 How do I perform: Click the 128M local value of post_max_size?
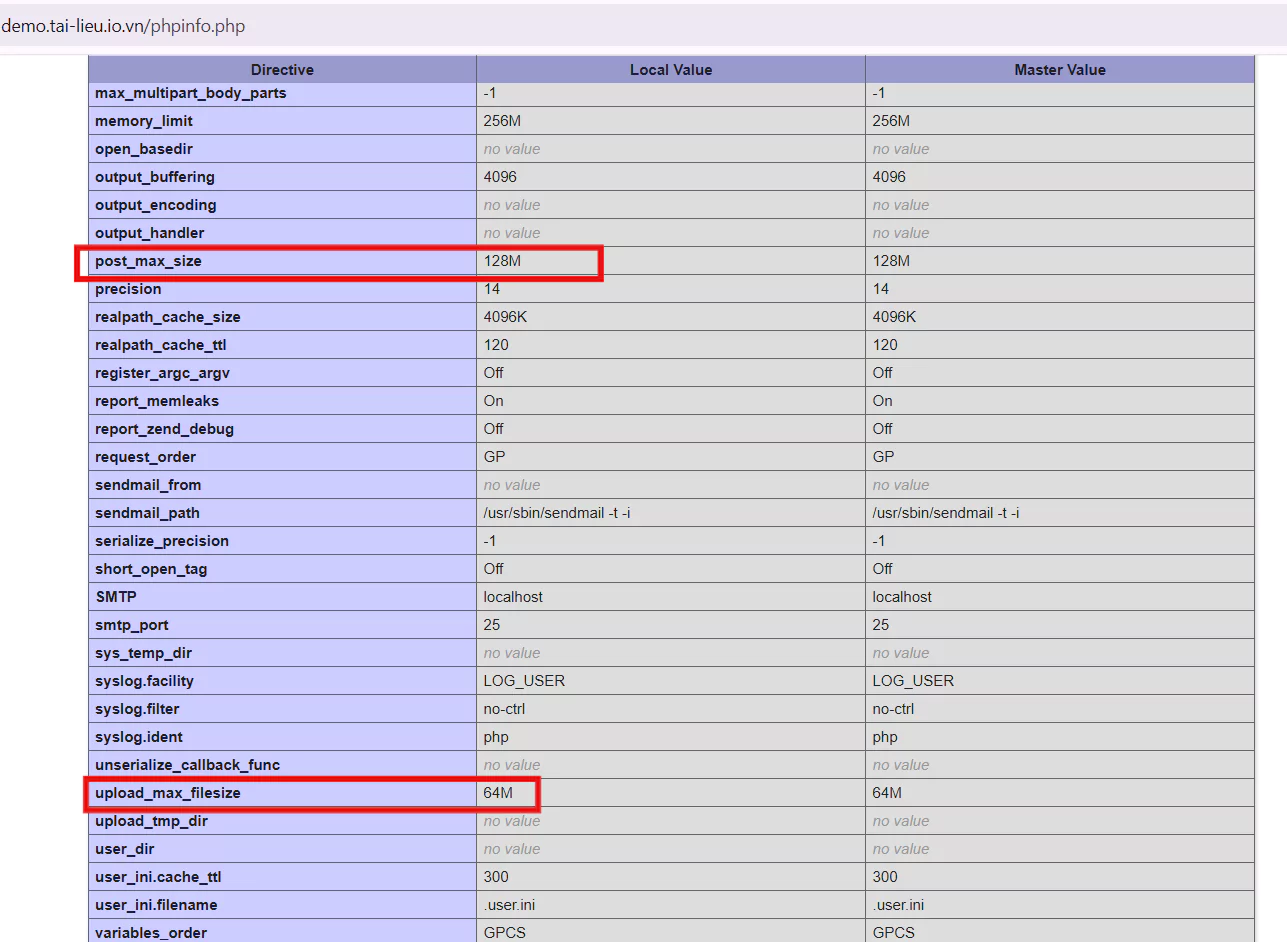tap(502, 261)
